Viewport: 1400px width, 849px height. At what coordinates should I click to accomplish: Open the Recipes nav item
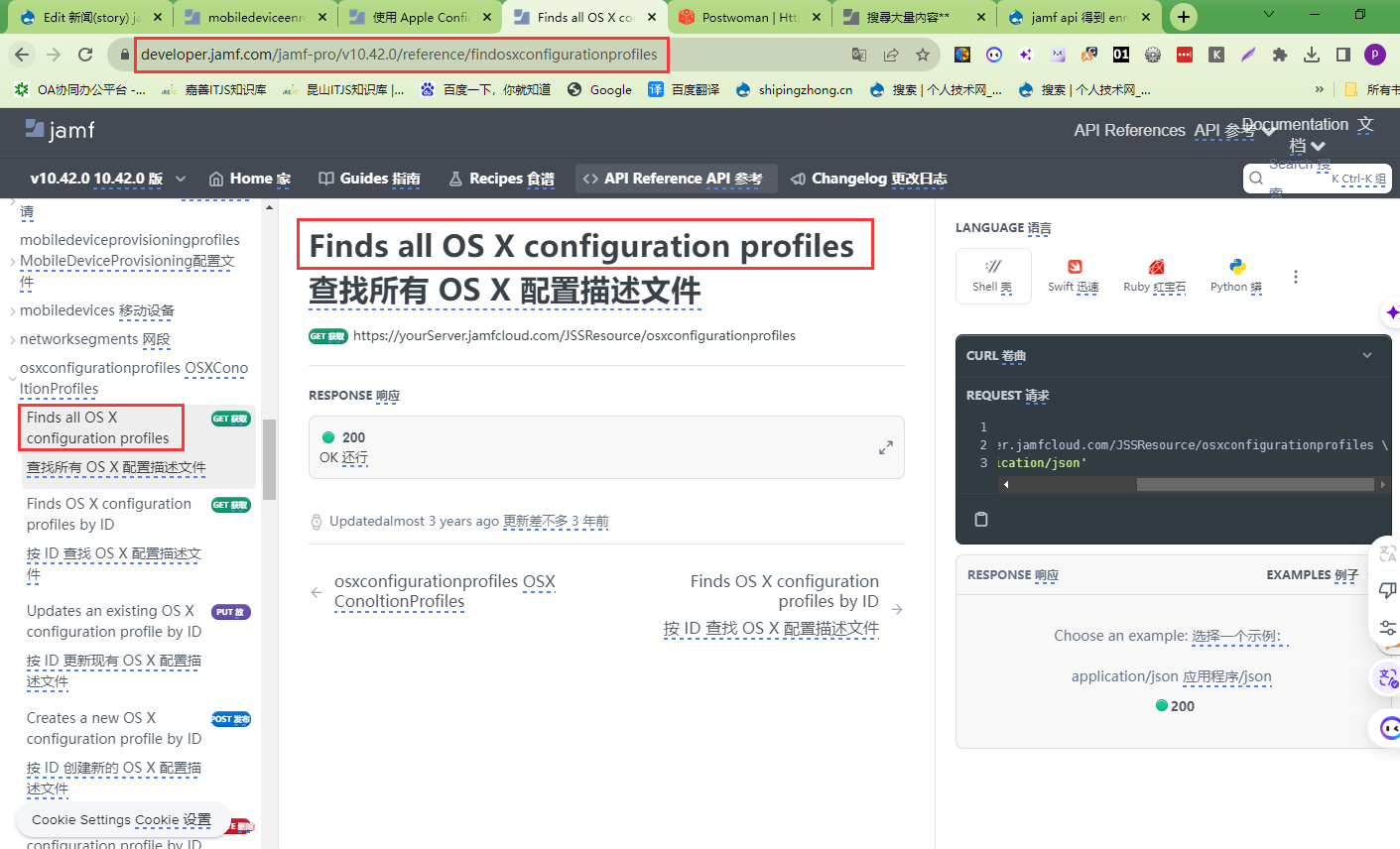[x=502, y=179]
